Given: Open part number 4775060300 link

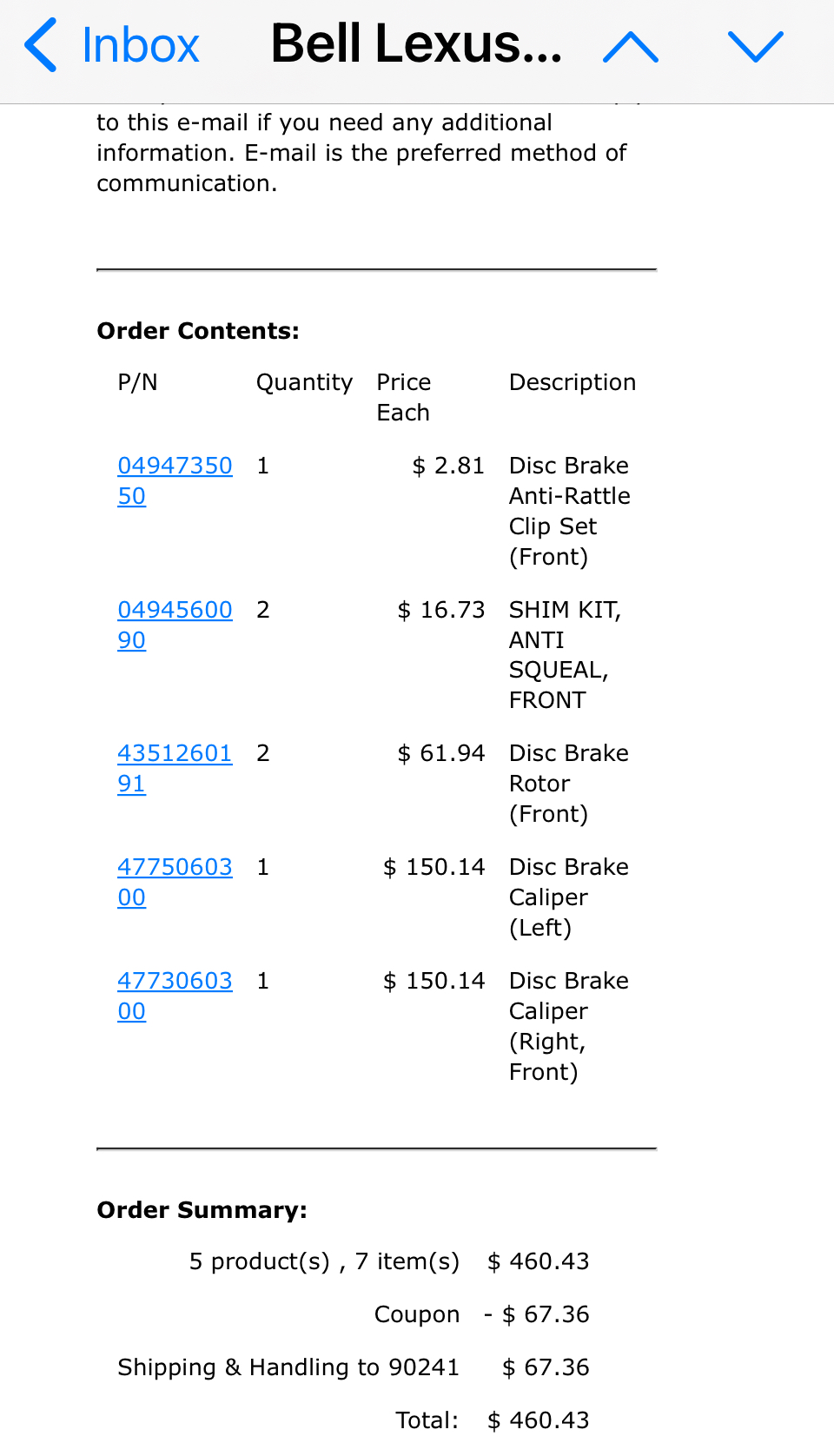Looking at the screenshot, I should (x=174, y=868).
